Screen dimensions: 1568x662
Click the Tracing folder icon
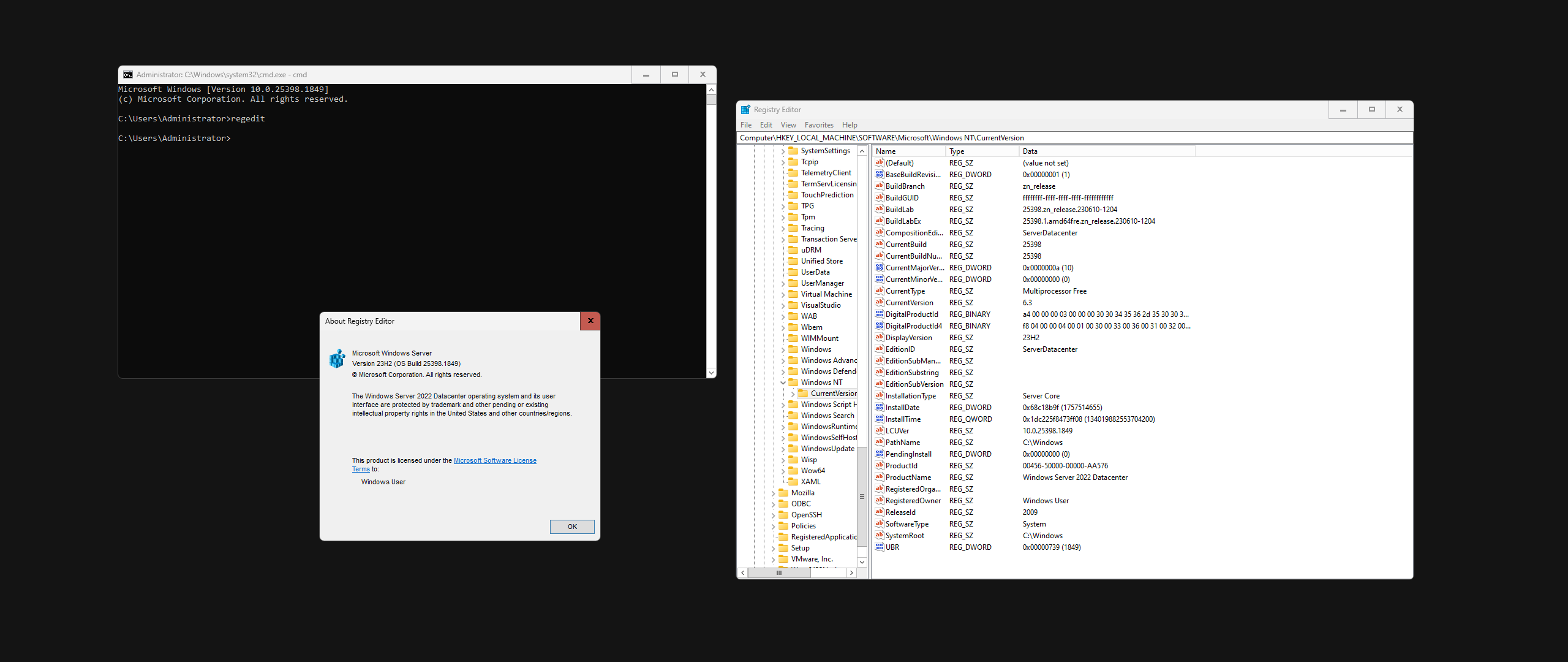click(793, 228)
